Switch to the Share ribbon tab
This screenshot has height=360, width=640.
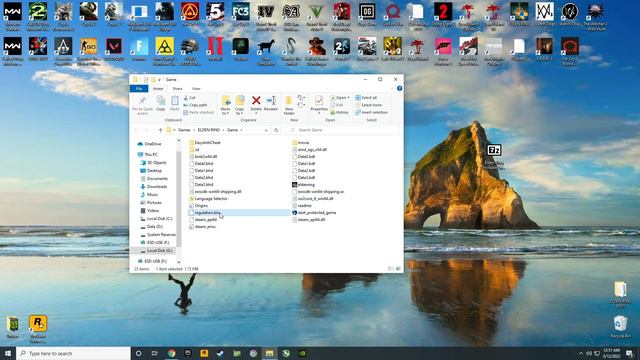177,89
